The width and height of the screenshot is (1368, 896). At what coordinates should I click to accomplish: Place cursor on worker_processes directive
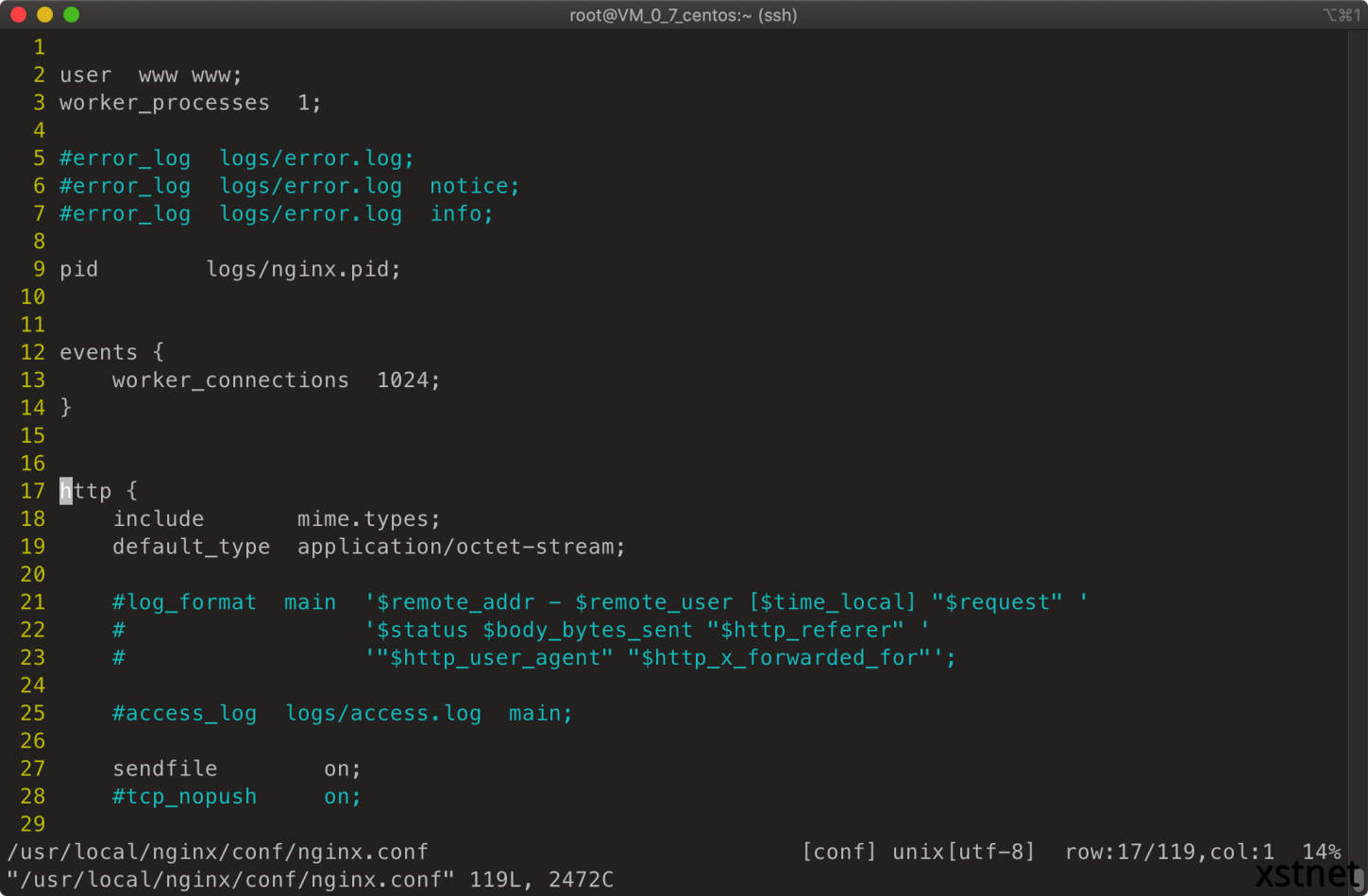click(x=164, y=103)
